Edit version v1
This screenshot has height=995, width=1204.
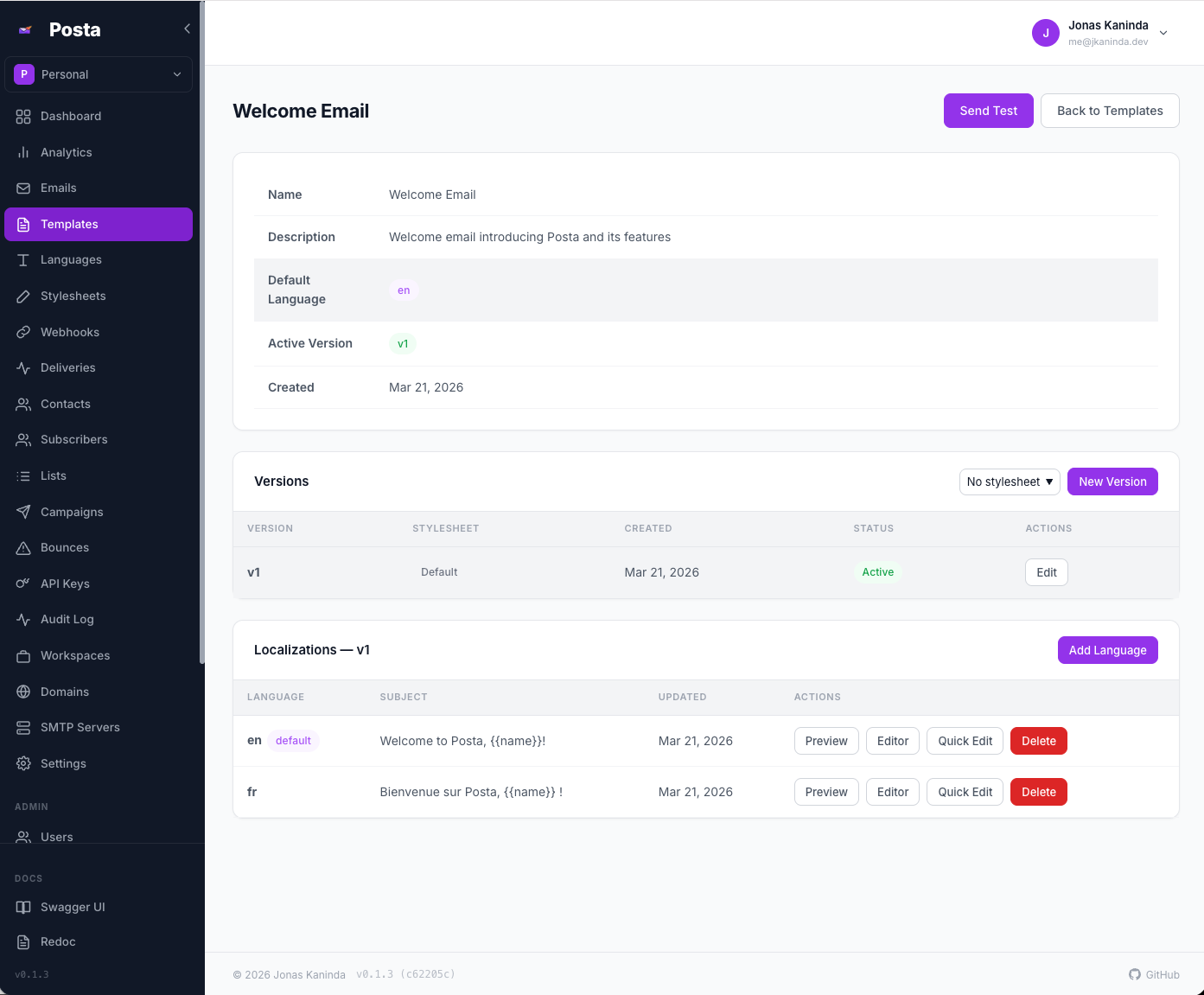pos(1047,572)
